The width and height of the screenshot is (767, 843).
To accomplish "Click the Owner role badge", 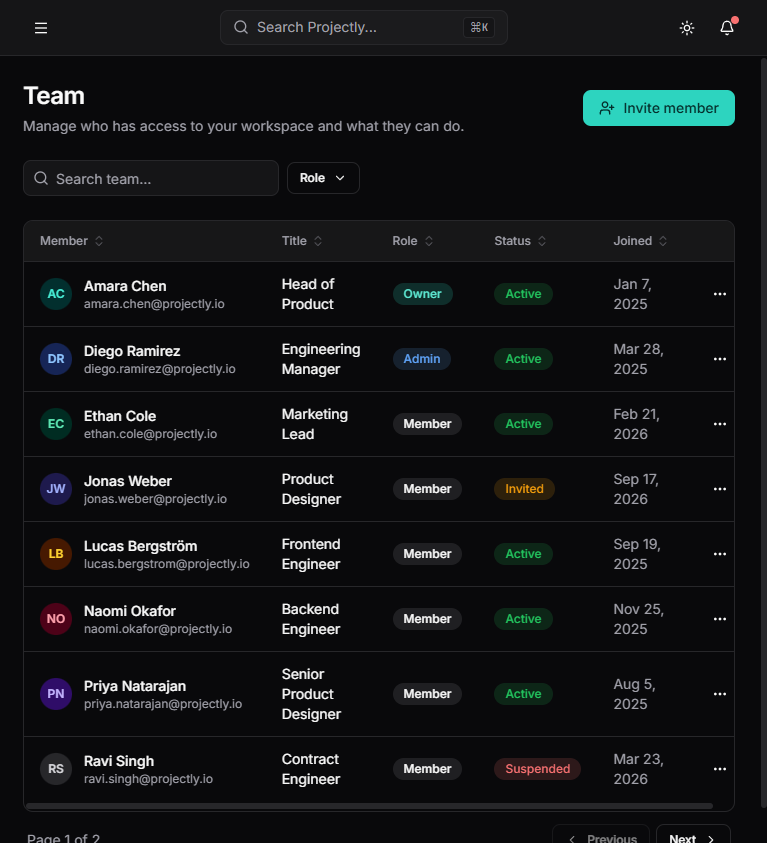I will coord(422,294).
